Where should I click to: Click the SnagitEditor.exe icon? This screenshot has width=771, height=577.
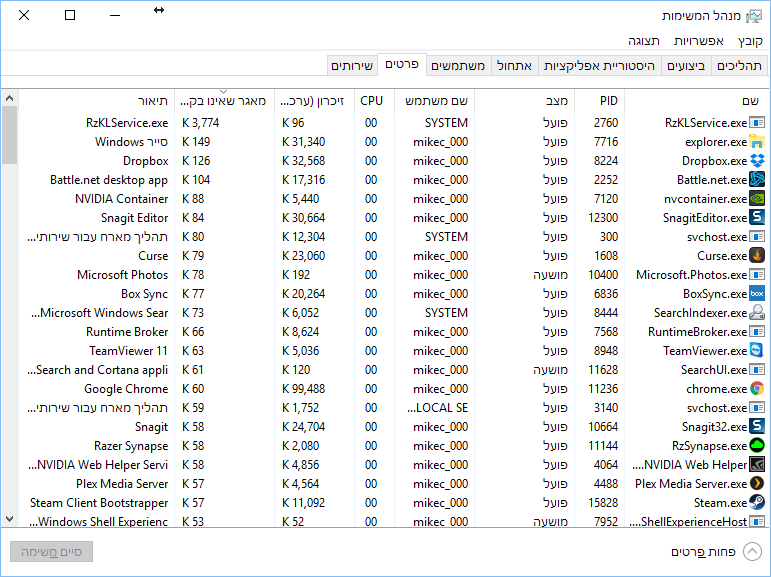(757, 217)
